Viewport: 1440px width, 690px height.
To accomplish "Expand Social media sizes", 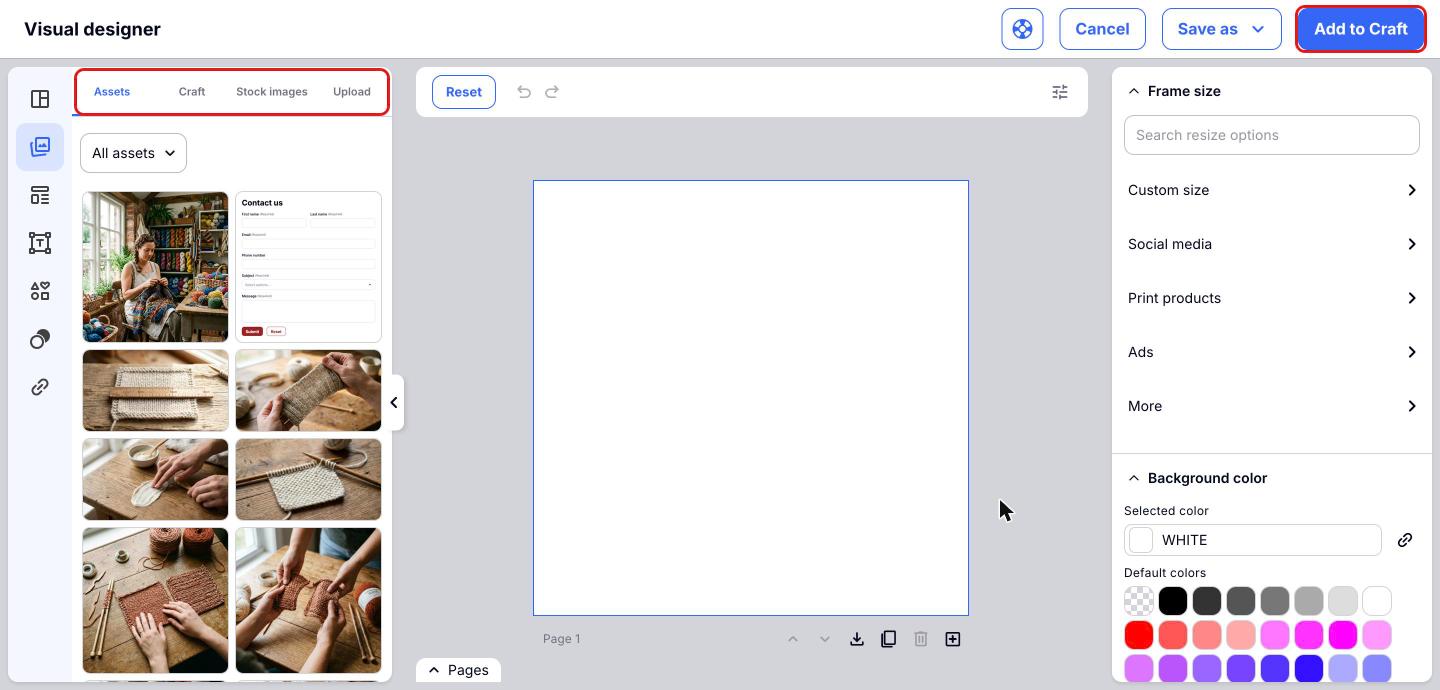I will tap(1272, 244).
